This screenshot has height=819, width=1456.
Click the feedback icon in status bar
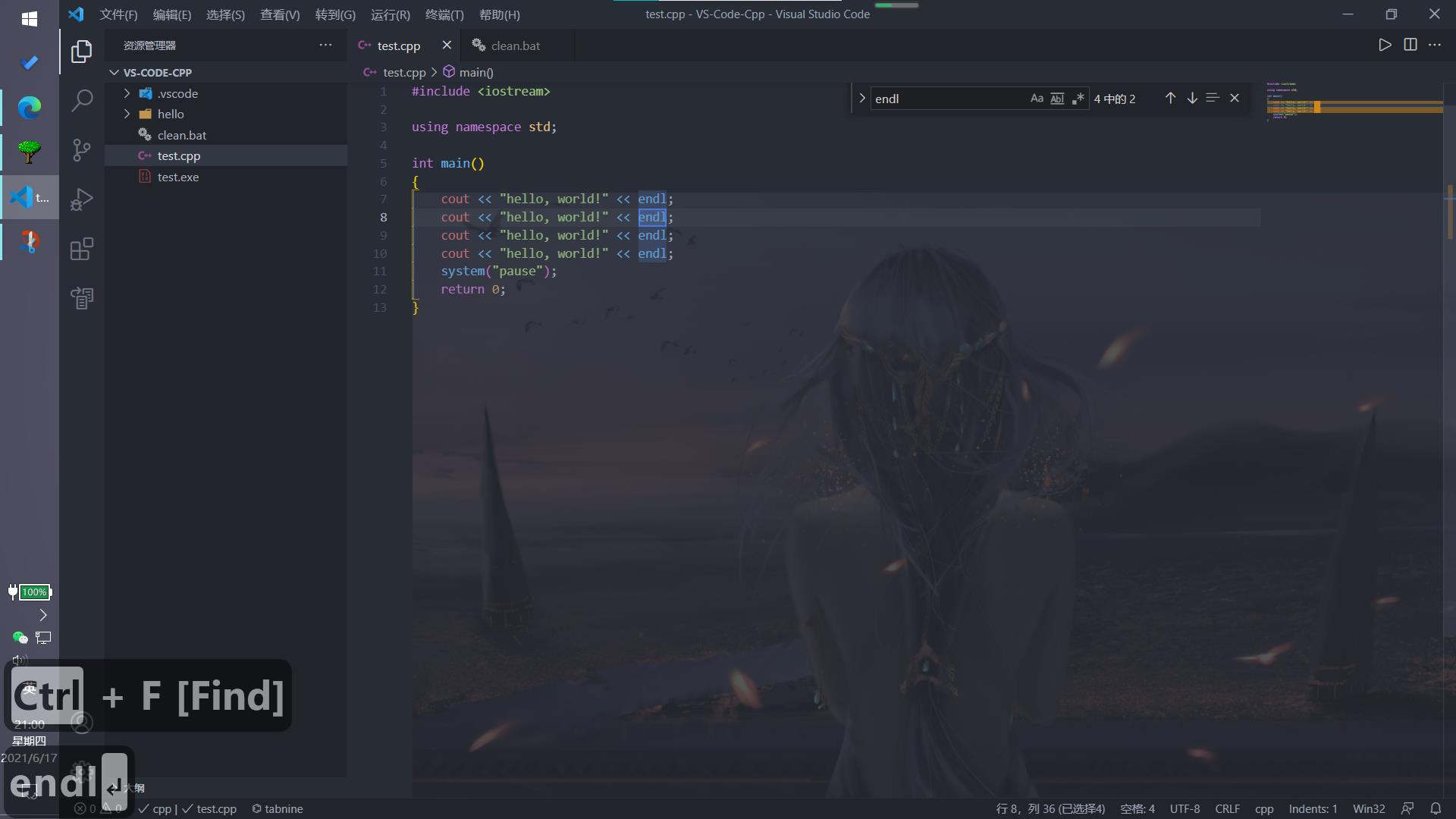1407,808
